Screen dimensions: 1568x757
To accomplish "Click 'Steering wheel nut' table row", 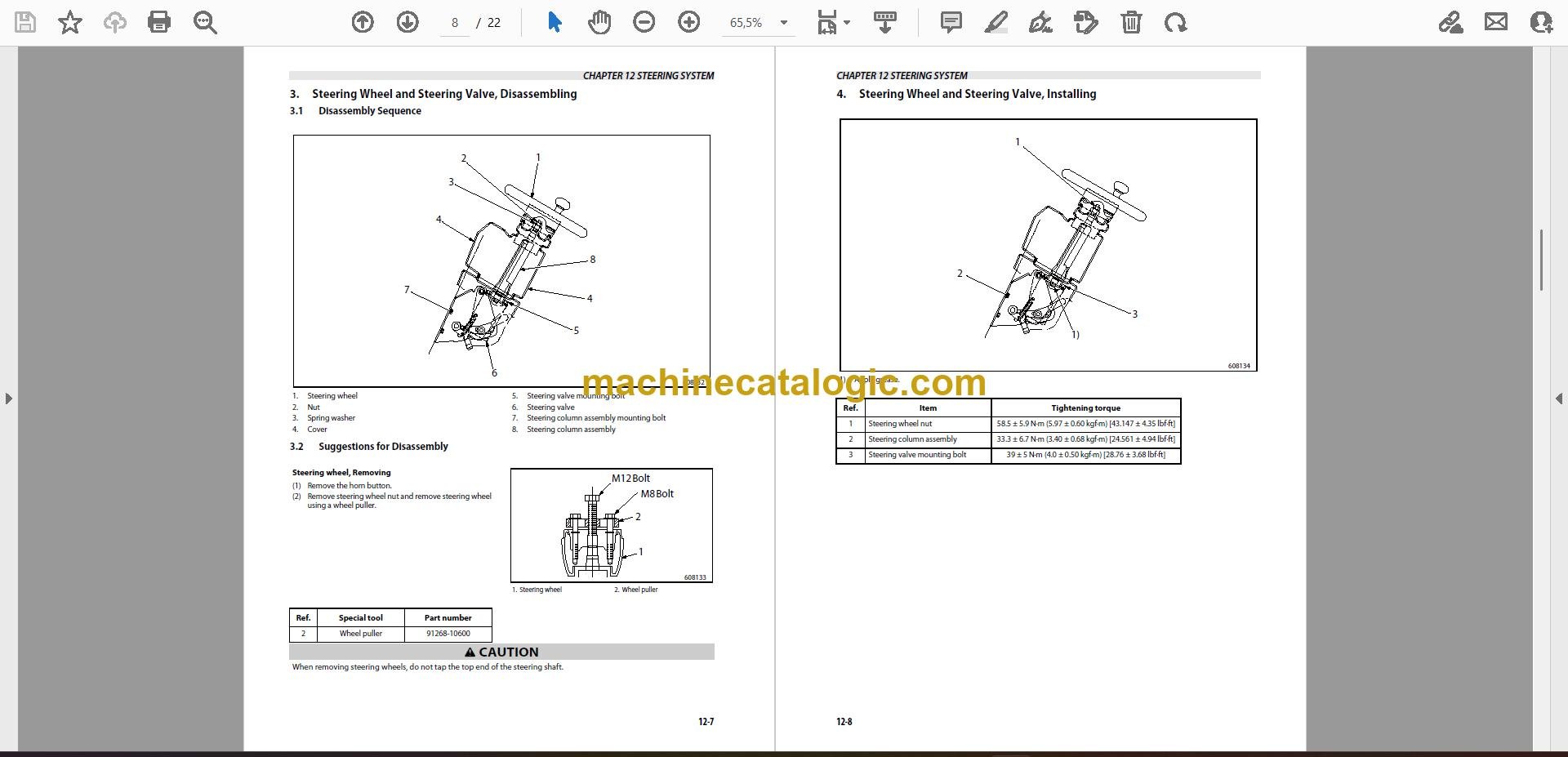I will (x=1009, y=424).
